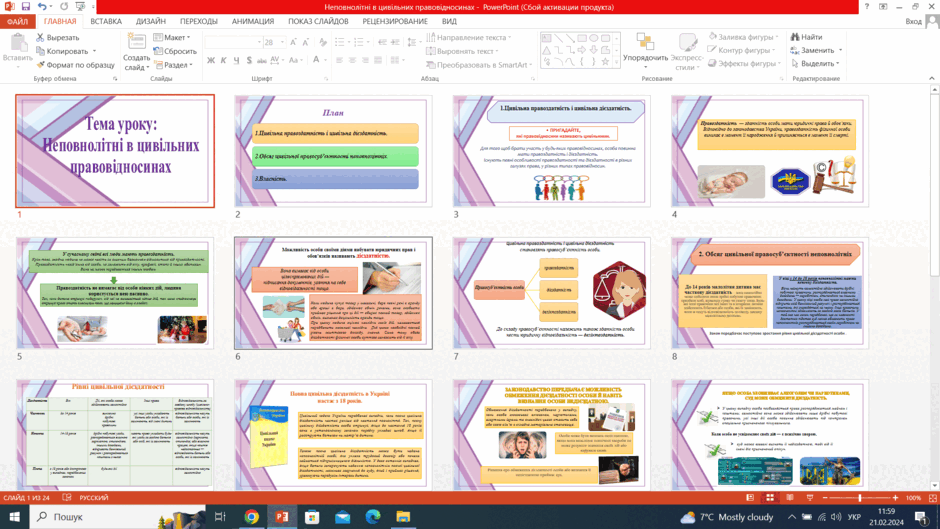The width and height of the screenshot is (940, 529).
Task: Switch to Reading view in status bar
Action: (790, 498)
